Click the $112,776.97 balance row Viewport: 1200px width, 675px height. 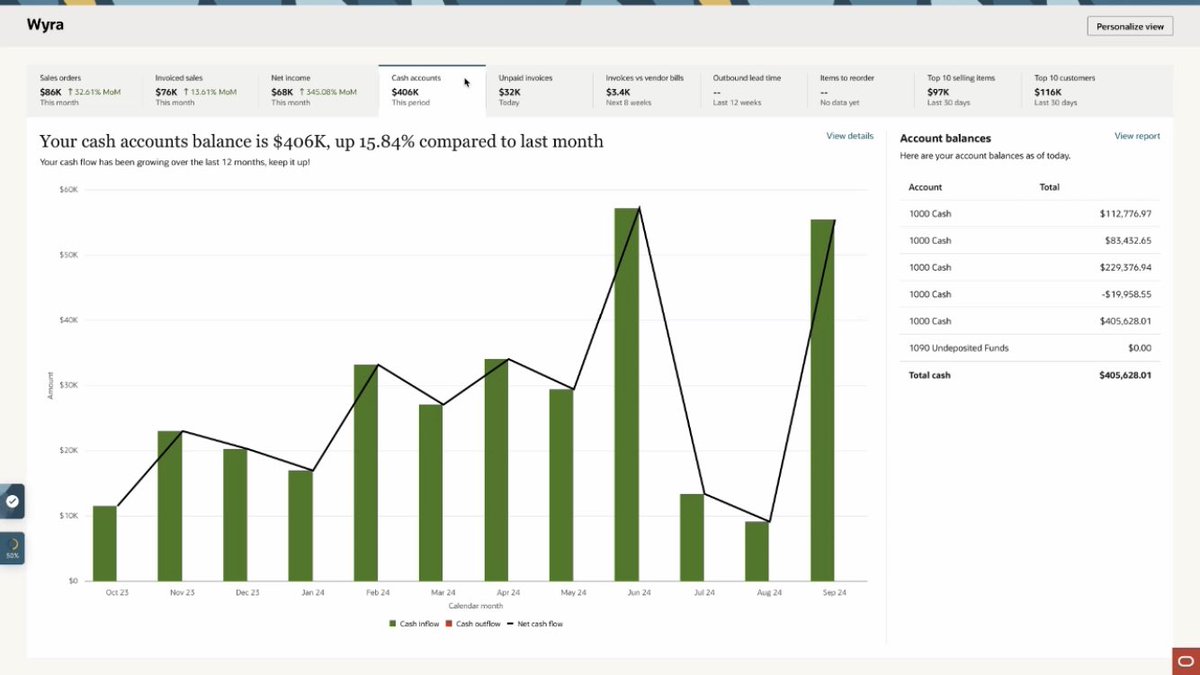[1030, 214]
